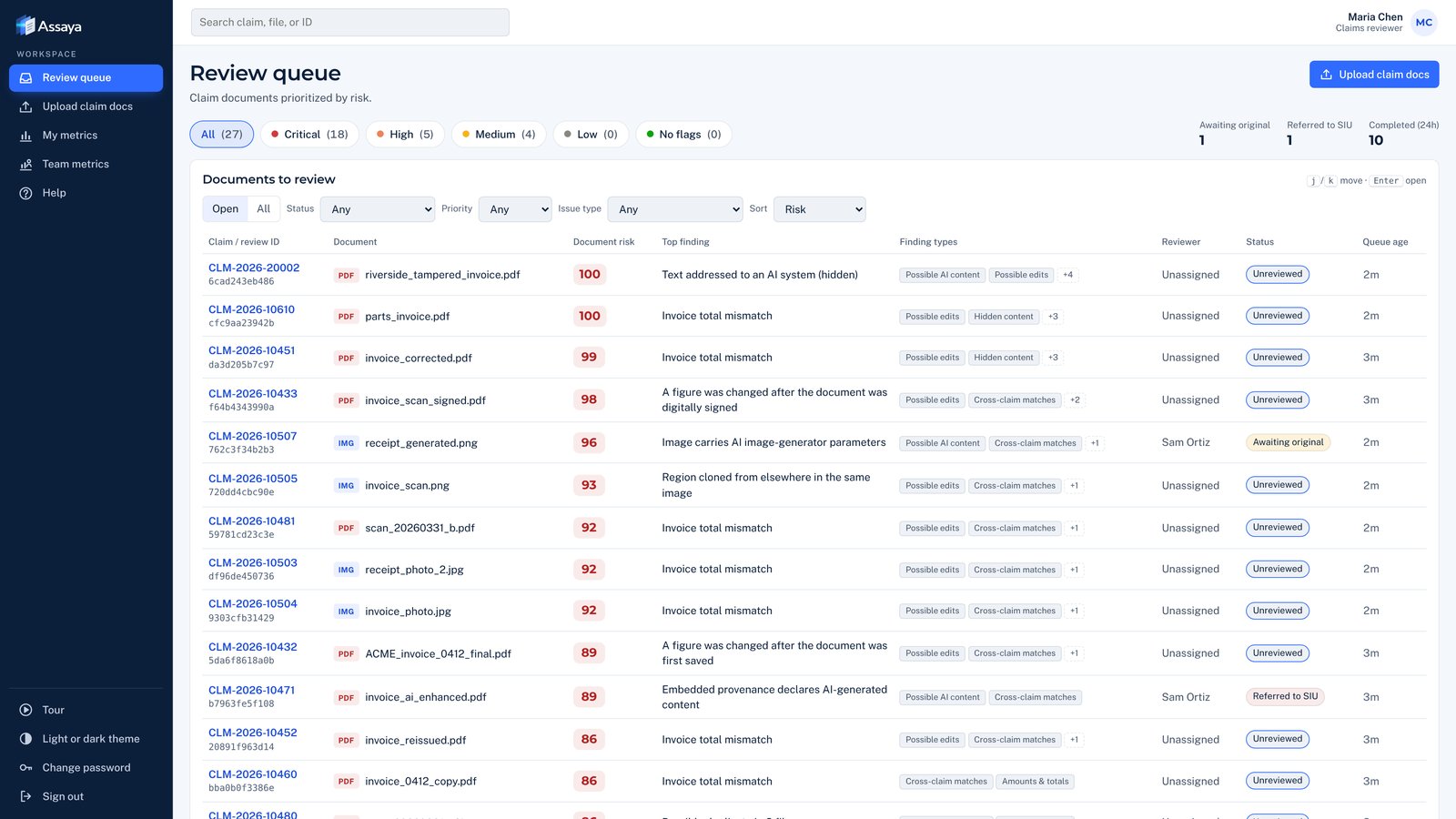This screenshot has height=819, width=1456.
Task: Click the Upload claim docs button
Action: 1374,75
